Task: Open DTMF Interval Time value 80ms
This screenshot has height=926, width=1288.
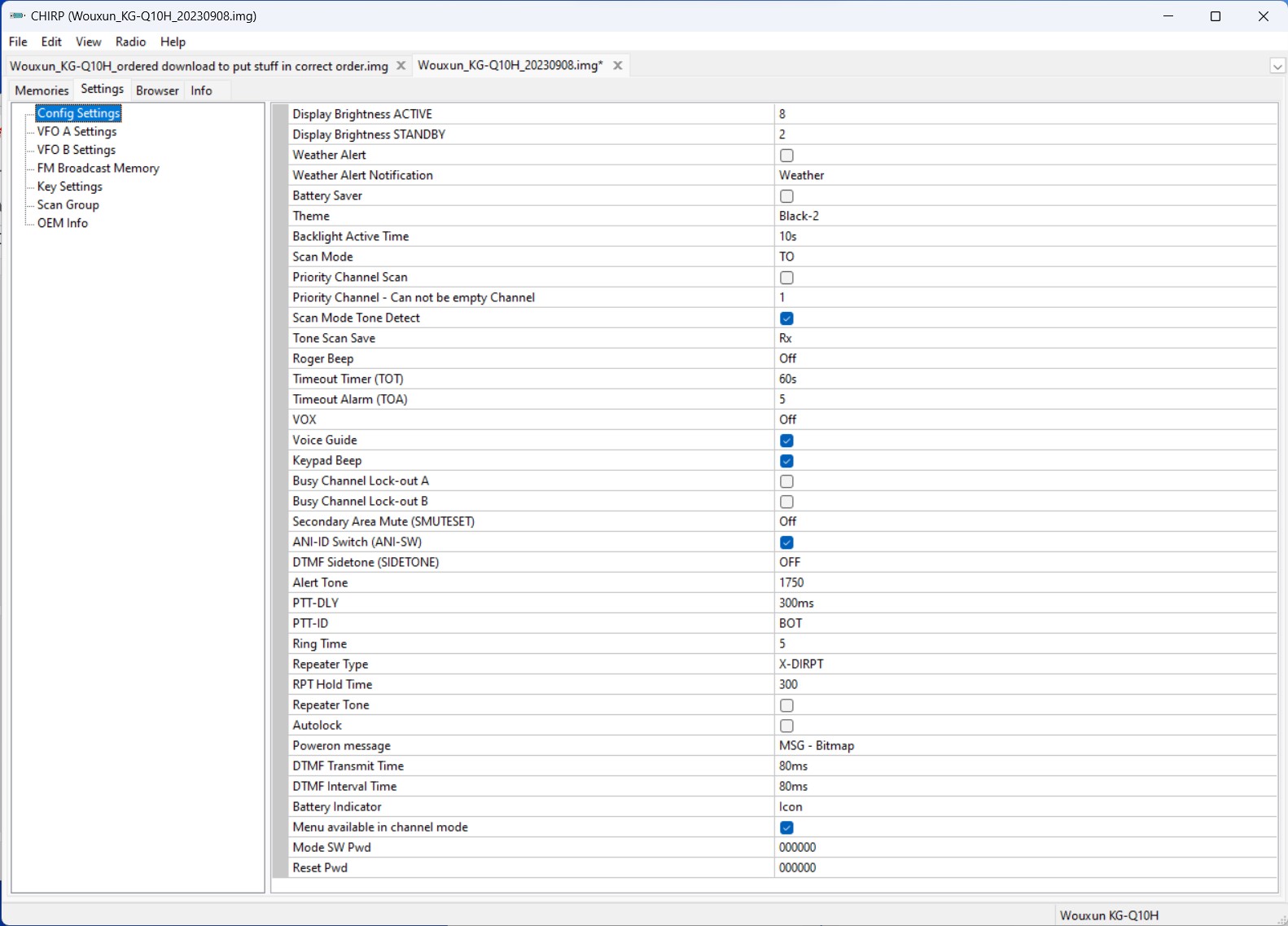Action: point(1025,786)
